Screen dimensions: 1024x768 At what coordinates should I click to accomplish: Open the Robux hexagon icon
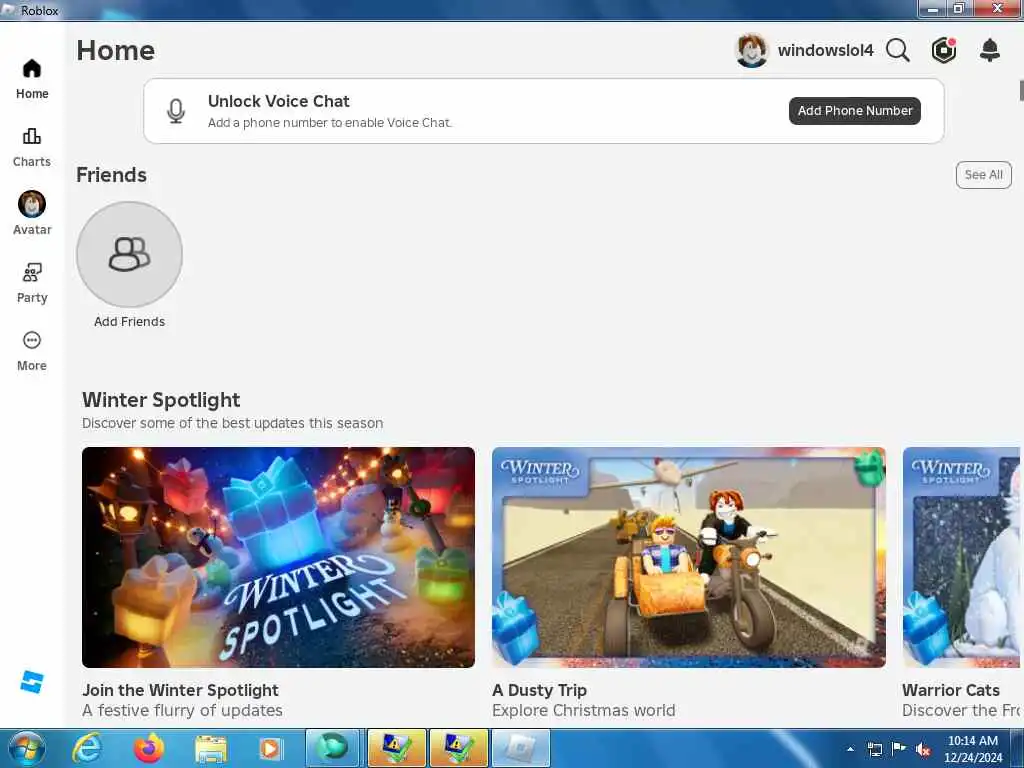coord(944,50)
